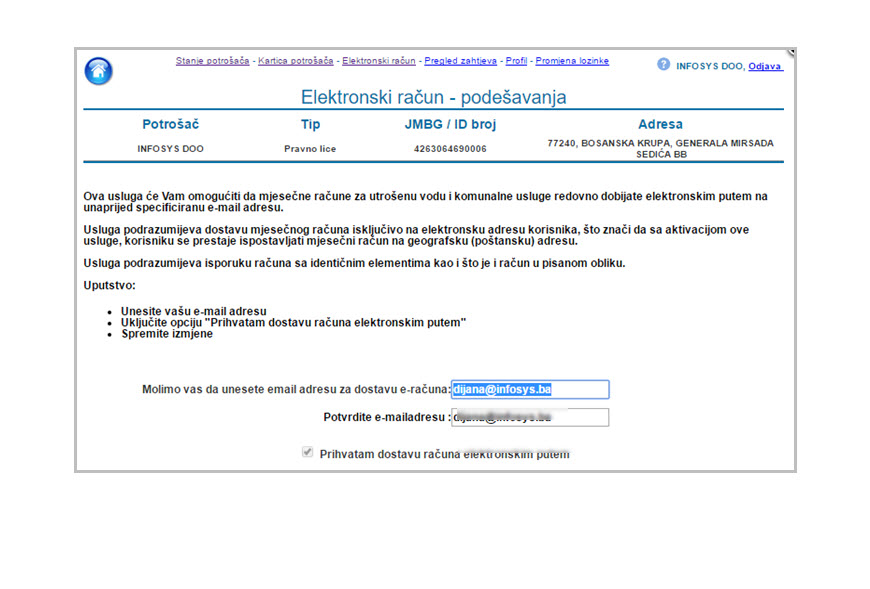870x589 pixels.
Task: Click the blue home icon
Action: [x=99, y=72]
